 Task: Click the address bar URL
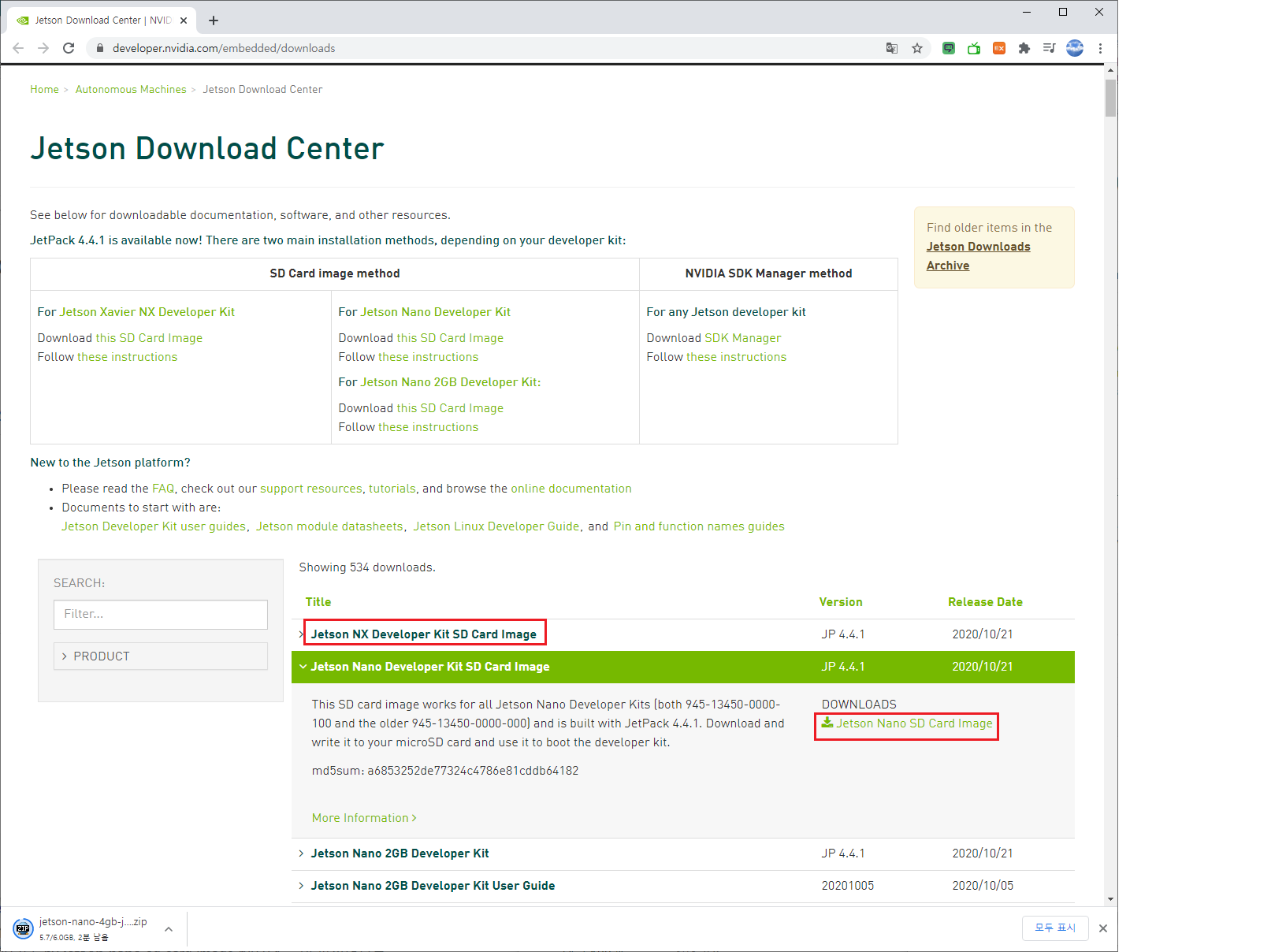[x=224, y=48]
